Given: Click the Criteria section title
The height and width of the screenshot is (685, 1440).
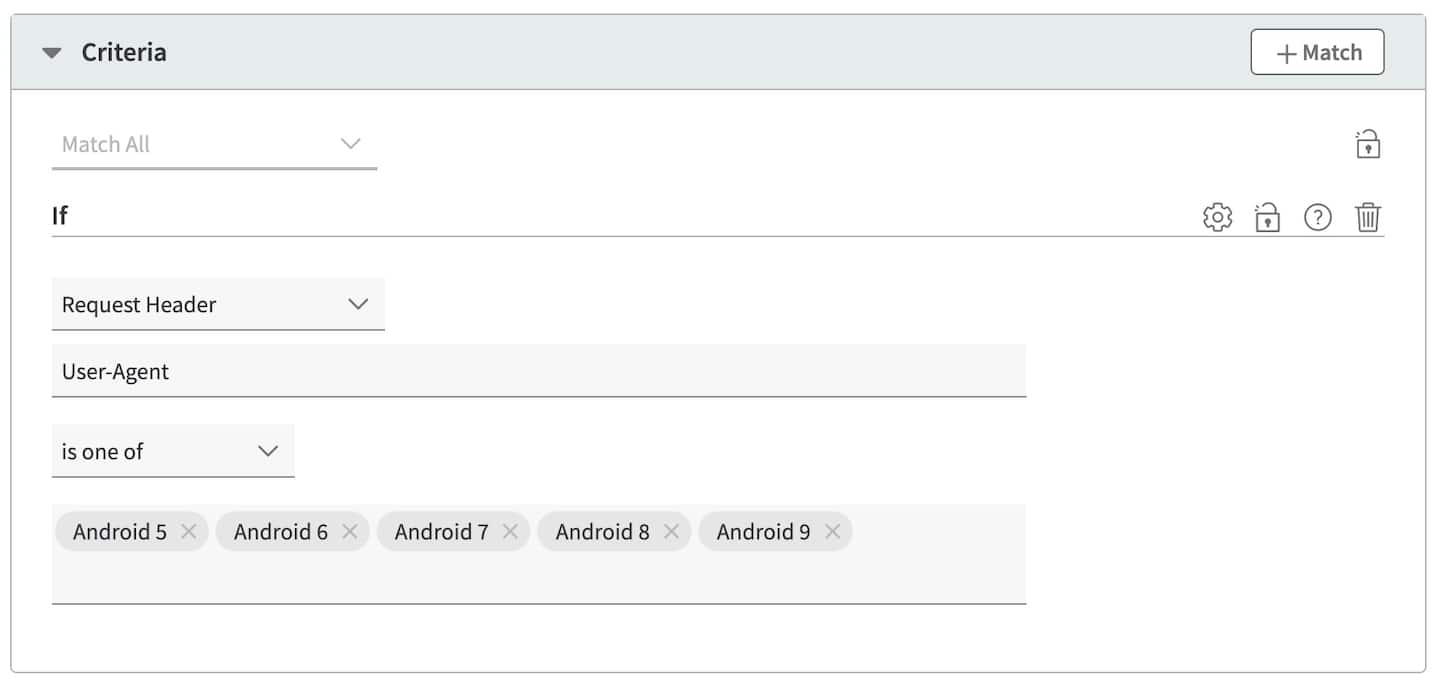Looking at the screenshot, I should point(124,53).
